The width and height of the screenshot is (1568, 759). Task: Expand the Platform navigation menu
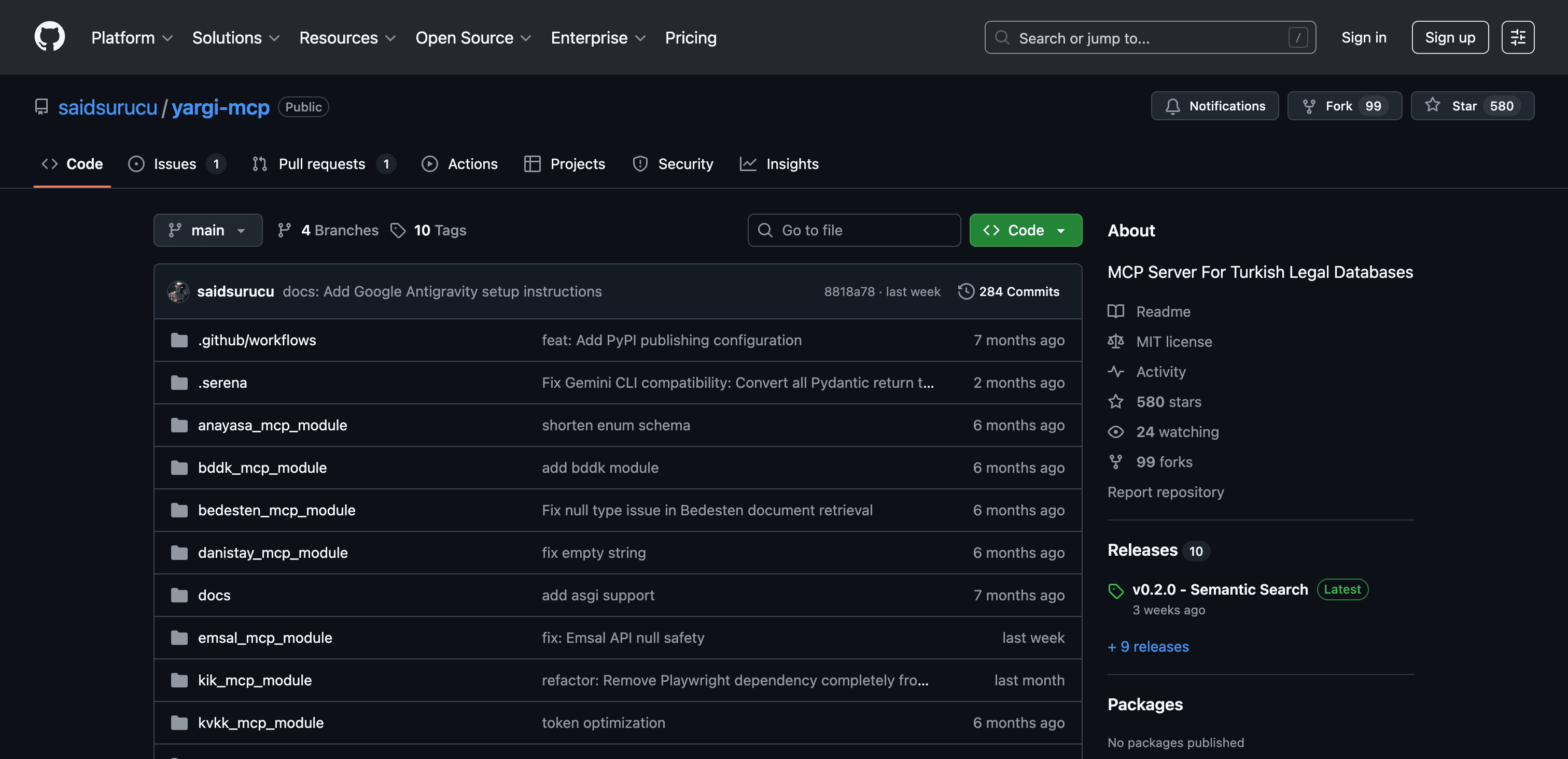point(132,38)
